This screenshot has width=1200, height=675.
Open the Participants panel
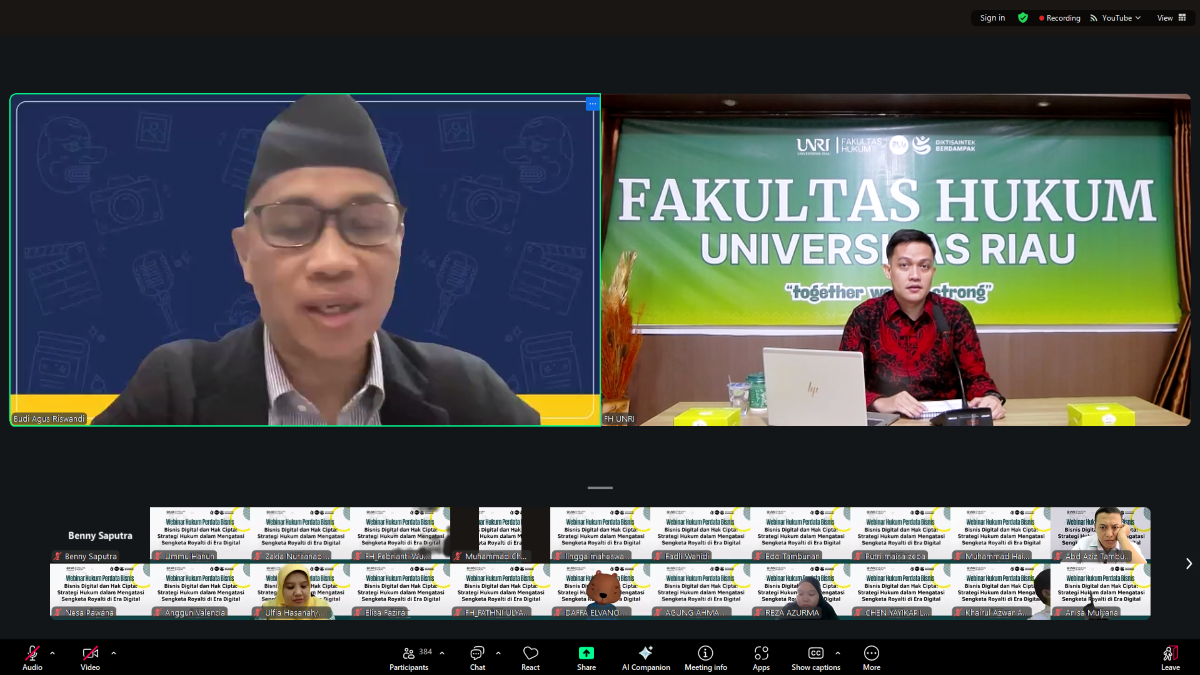(408, 657)
